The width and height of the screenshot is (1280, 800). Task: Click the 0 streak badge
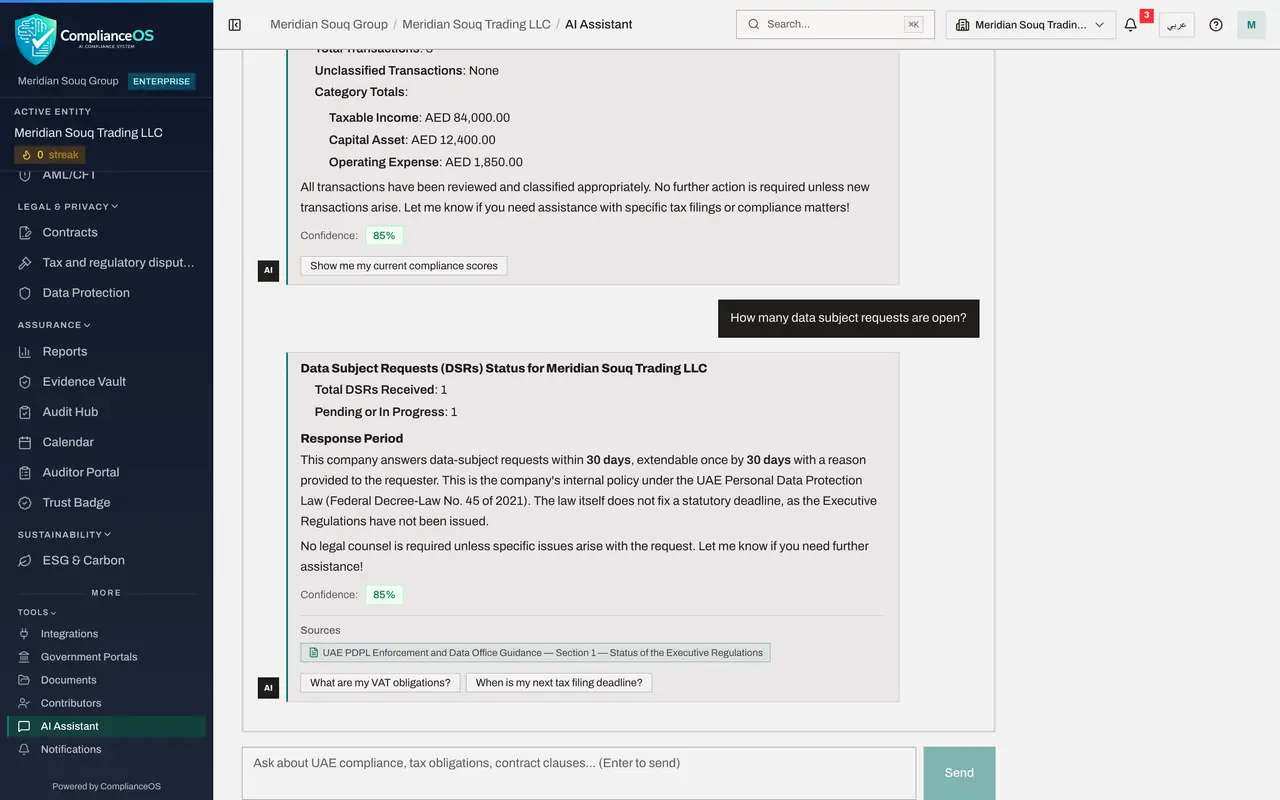point(50,155)
